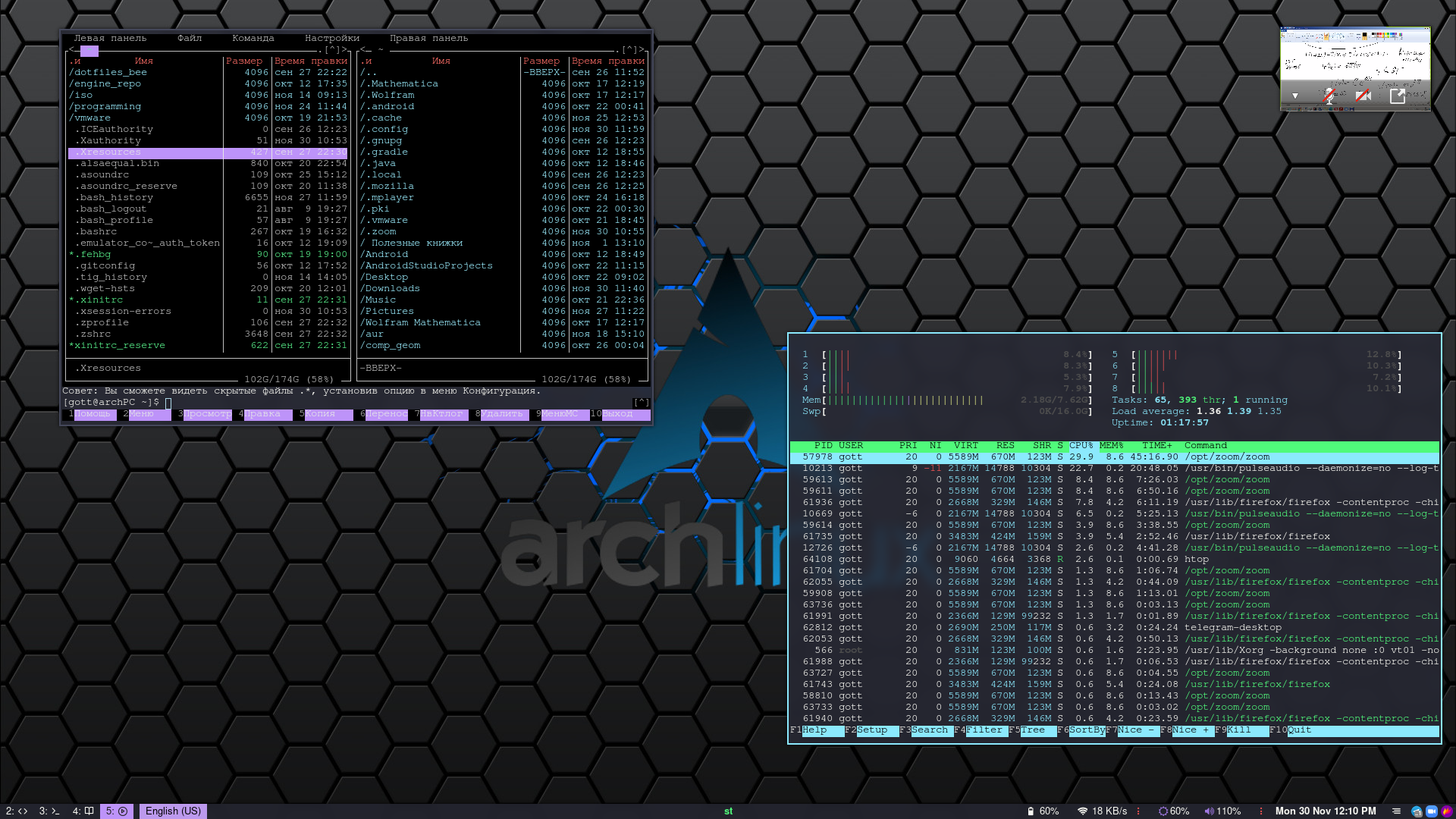
Task: Select htop process PID 566 Xorg
Action: click(1115, 650)
